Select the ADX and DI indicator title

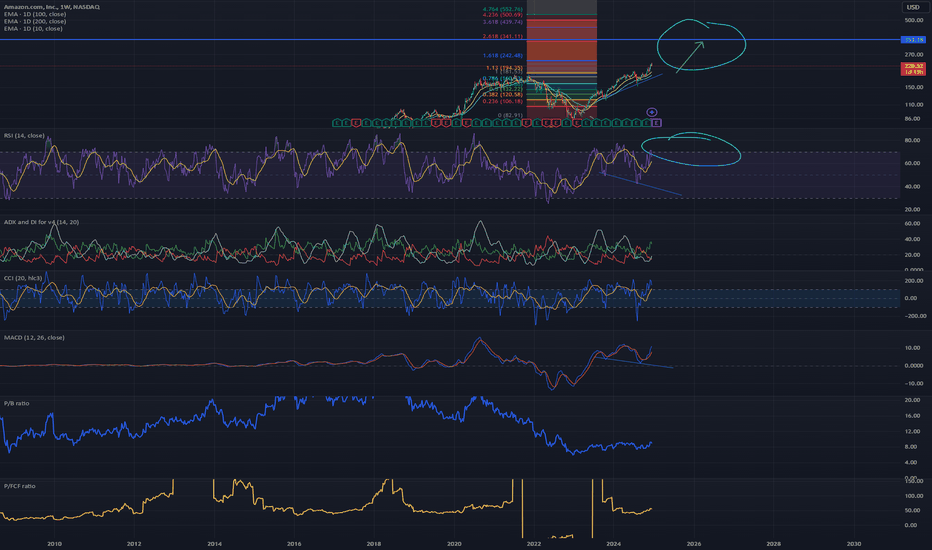coord(41,222)
